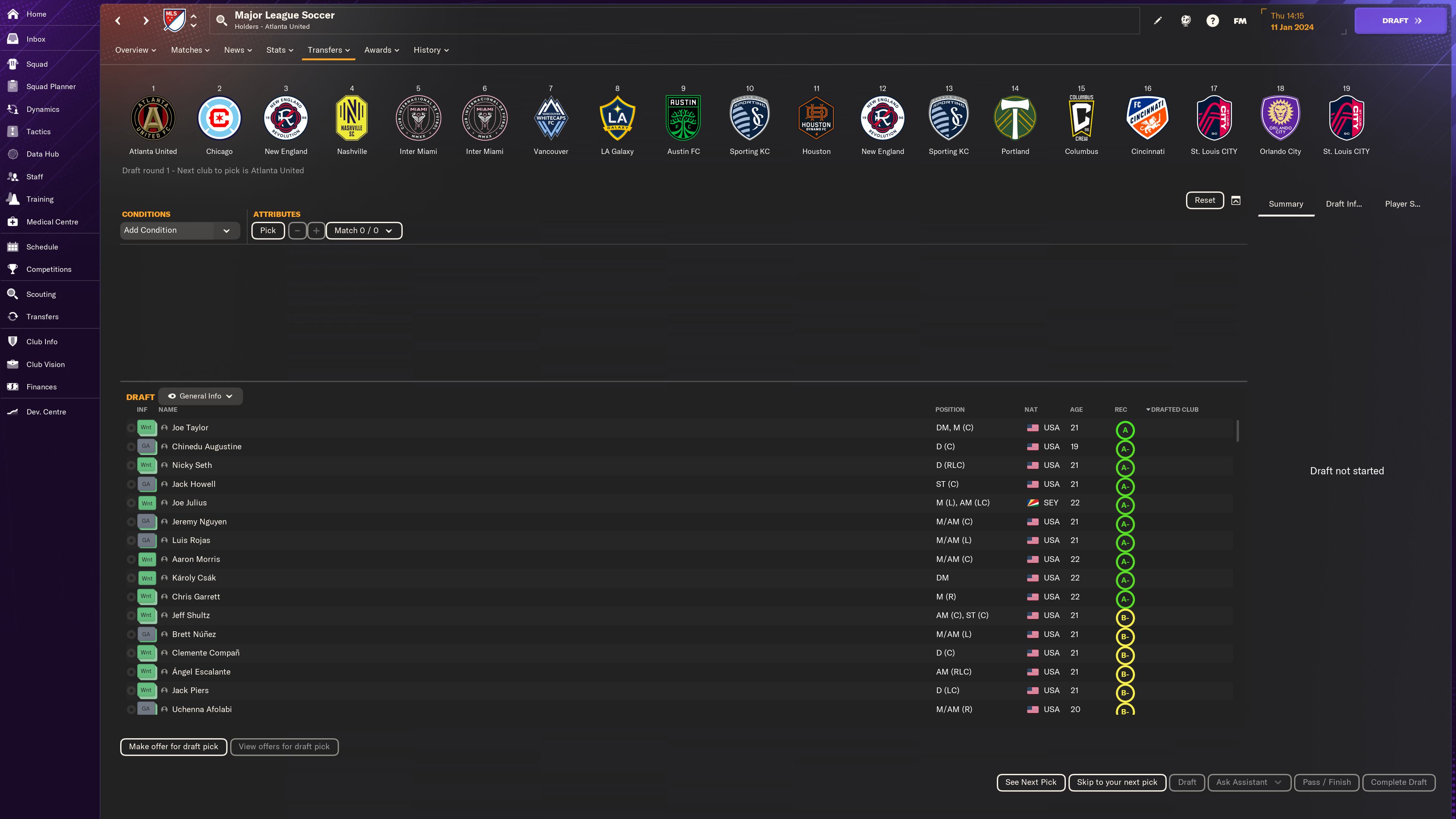Click the pencil edit icon
The height and width of the screenshot is (819, 1456).
tap(1158, 21)
